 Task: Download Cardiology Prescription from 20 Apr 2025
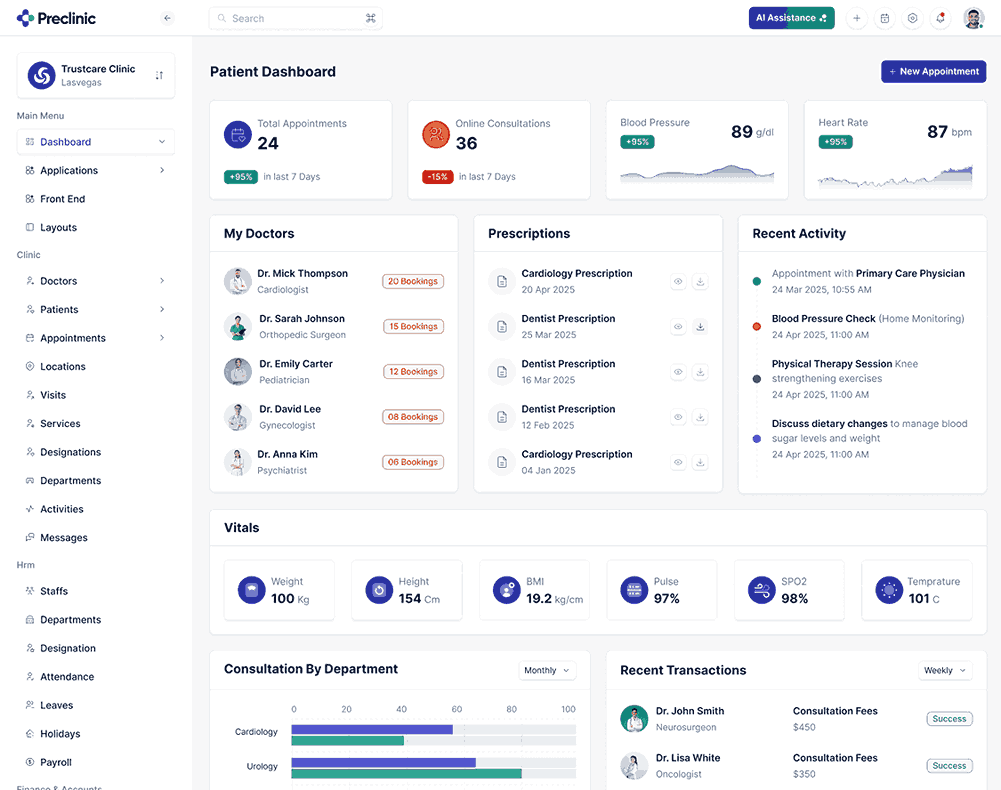pos(700,281)
